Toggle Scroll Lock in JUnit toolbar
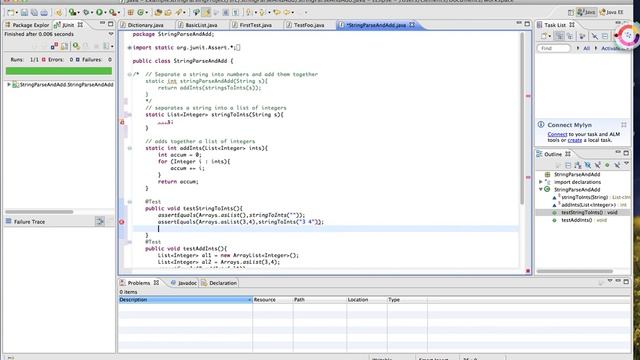Image resolution: width=640 pixels, height=360 pixels. [64, 46]
